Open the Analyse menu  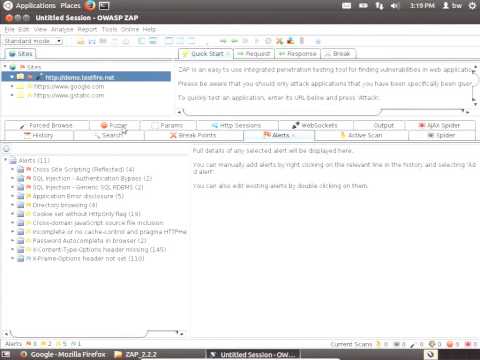click(62, 29)
